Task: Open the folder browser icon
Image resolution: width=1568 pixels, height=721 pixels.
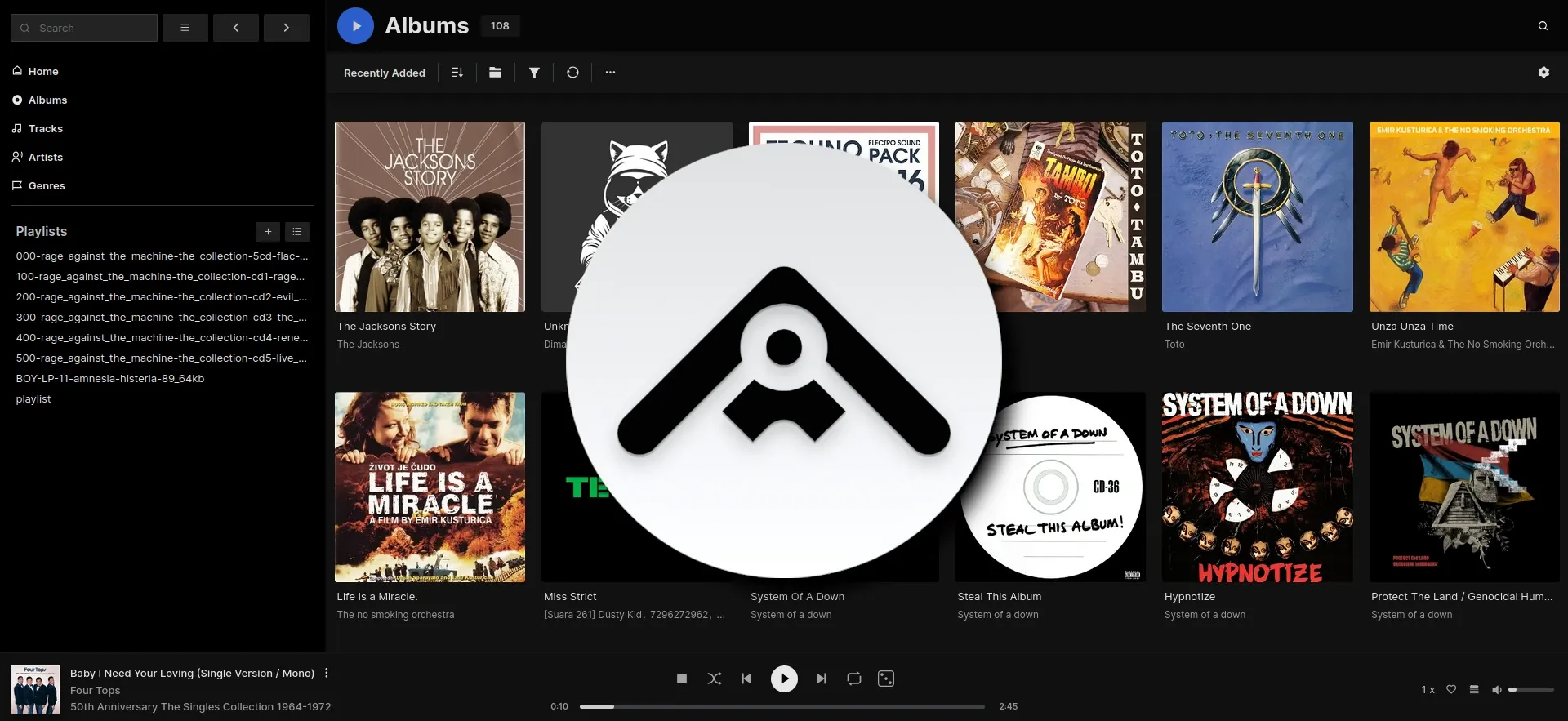Action: coord(495,73)
